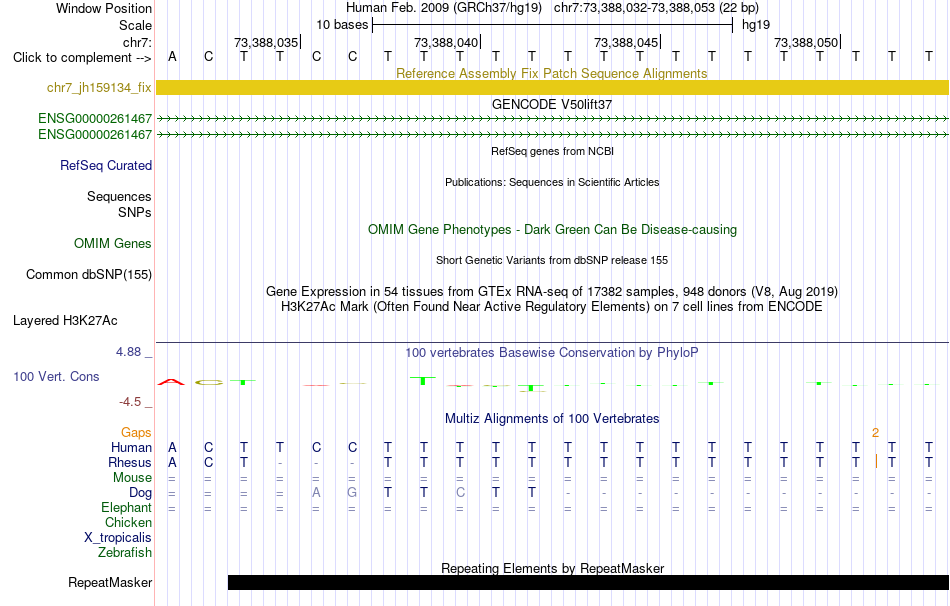Click the Layered H3K27Ac track label
The width and height of the screenshot is (950, 606).
pos(65,321)
